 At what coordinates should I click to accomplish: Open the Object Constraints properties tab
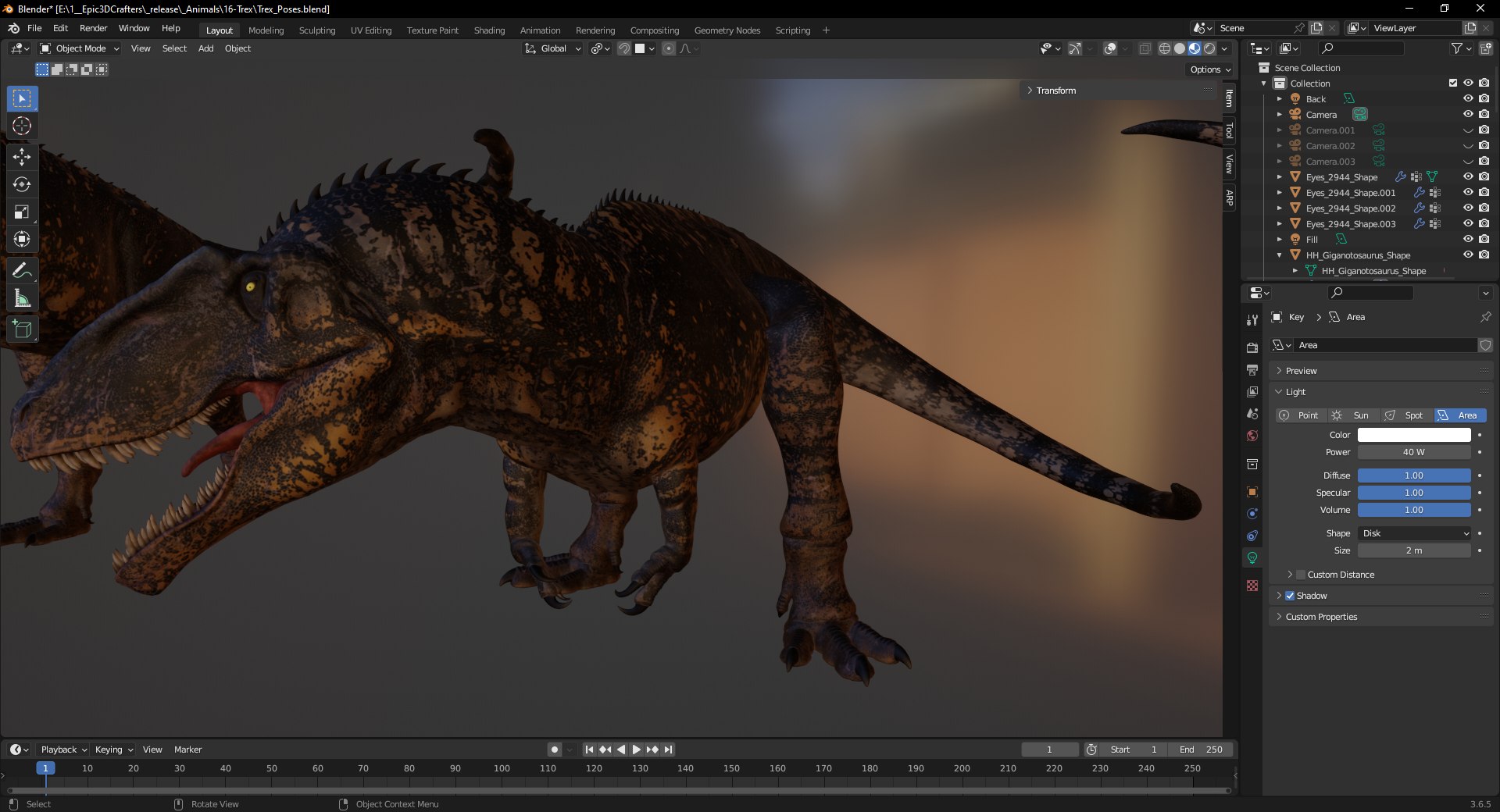point(1252,536)
